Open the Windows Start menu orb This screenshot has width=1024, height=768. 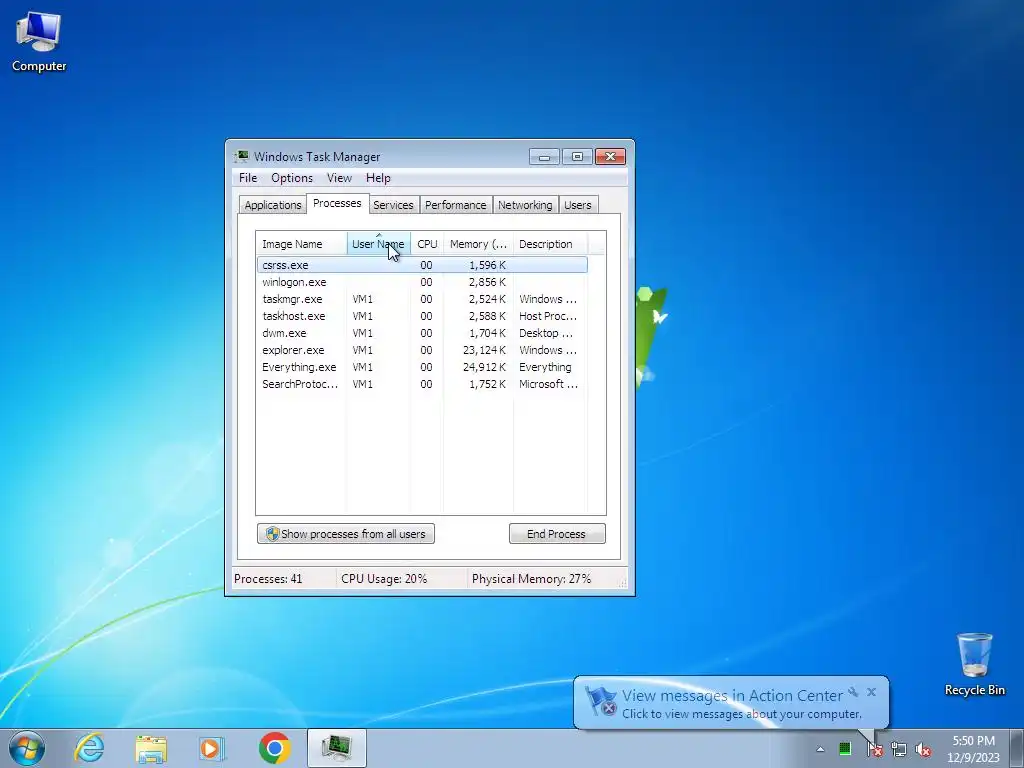(27, 748)
